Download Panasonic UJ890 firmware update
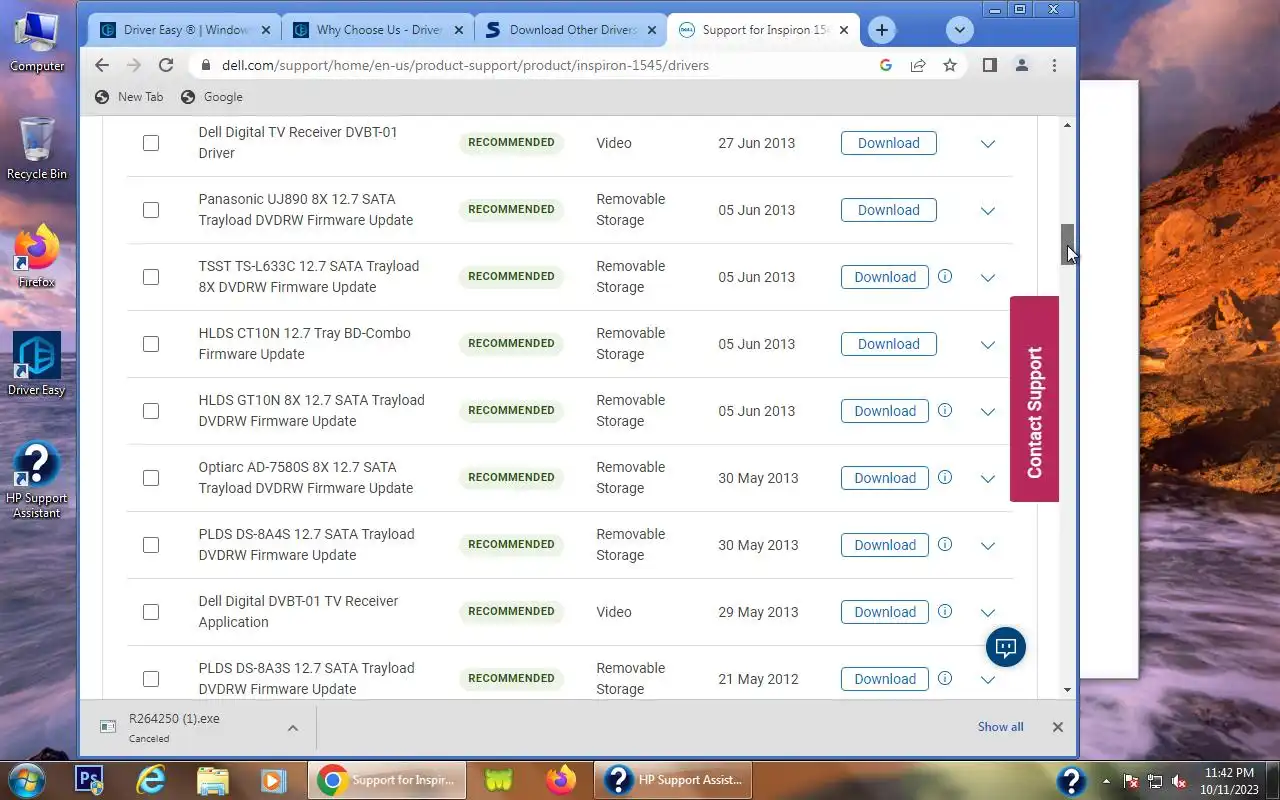Image resolution: width=1280 pixels, height=800 pixels. click(889, 210)
